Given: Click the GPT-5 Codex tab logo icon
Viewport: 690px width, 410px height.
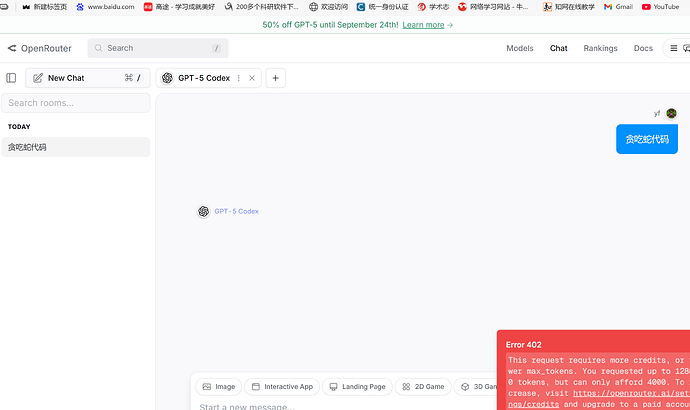Looking at the screenshot, I should coord(167,78).
